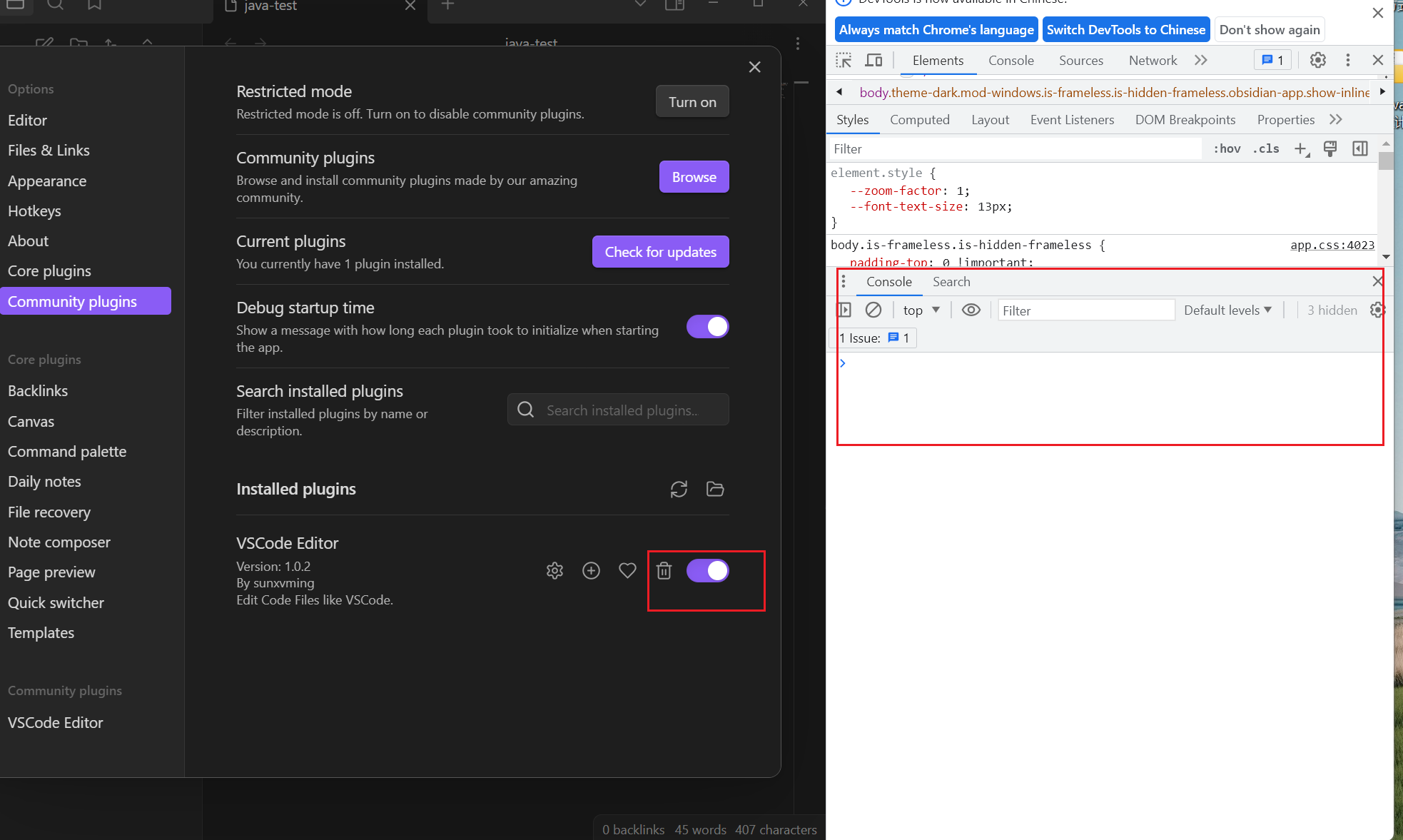
Task: Select the inspect element tool in DevTools
Action: tap(844, 60)
